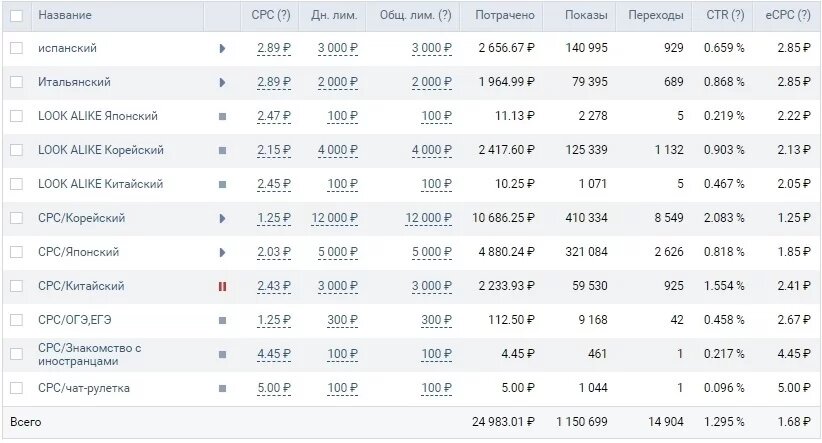Open CPC/Знакомство с иностранцами campaign
822x443 pixels.
point(90,354)
